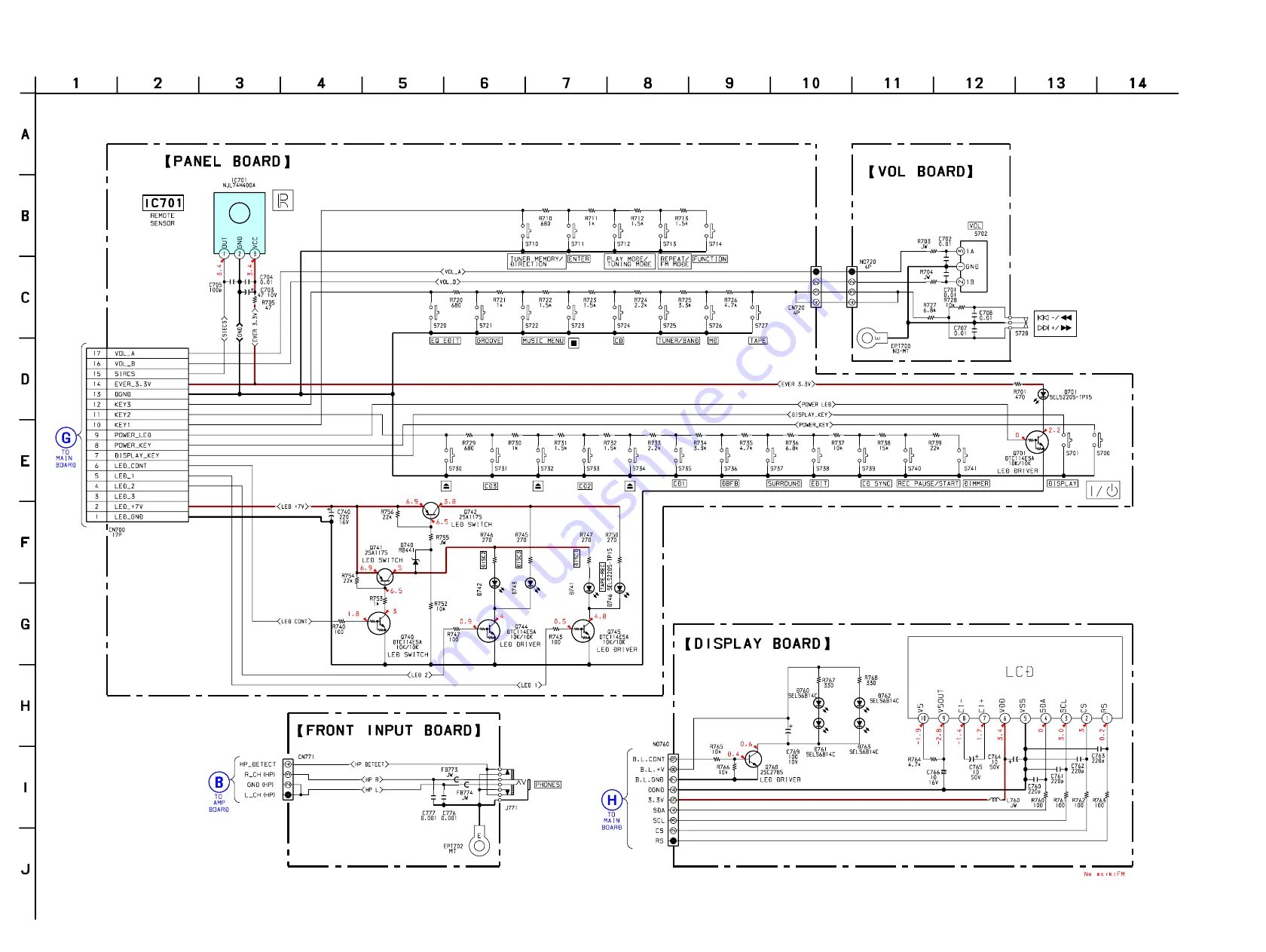Click the DISPLAY key label near S701
This screenshot has width=1266, height=952.
pos(1063,484)
